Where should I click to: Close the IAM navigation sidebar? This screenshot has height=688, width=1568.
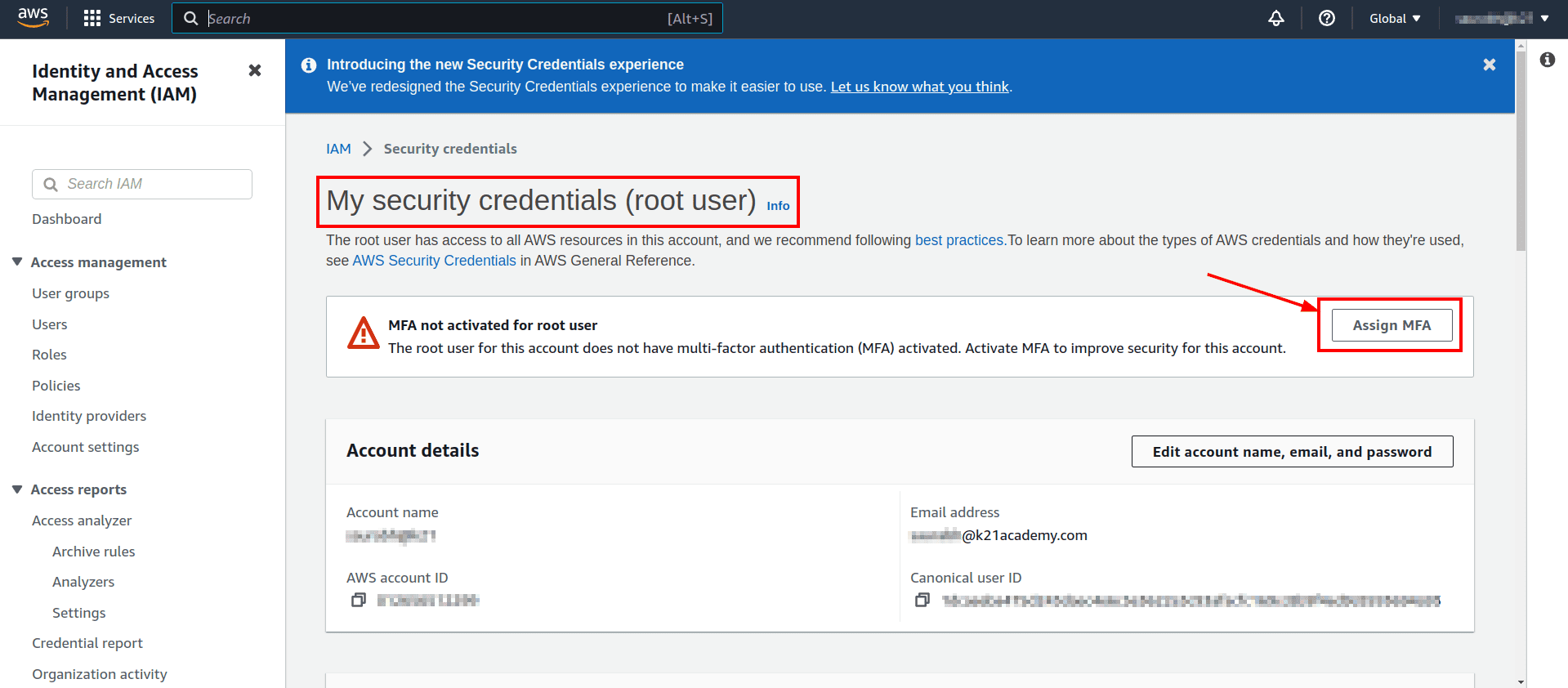pos(255,71)
